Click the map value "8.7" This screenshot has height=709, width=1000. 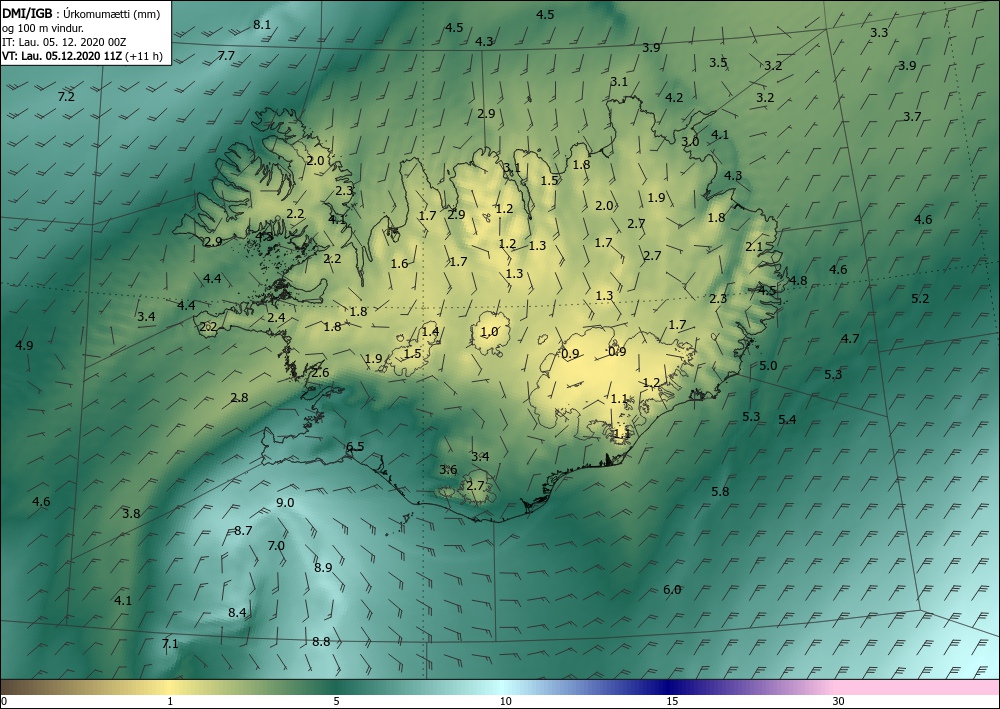243,530
